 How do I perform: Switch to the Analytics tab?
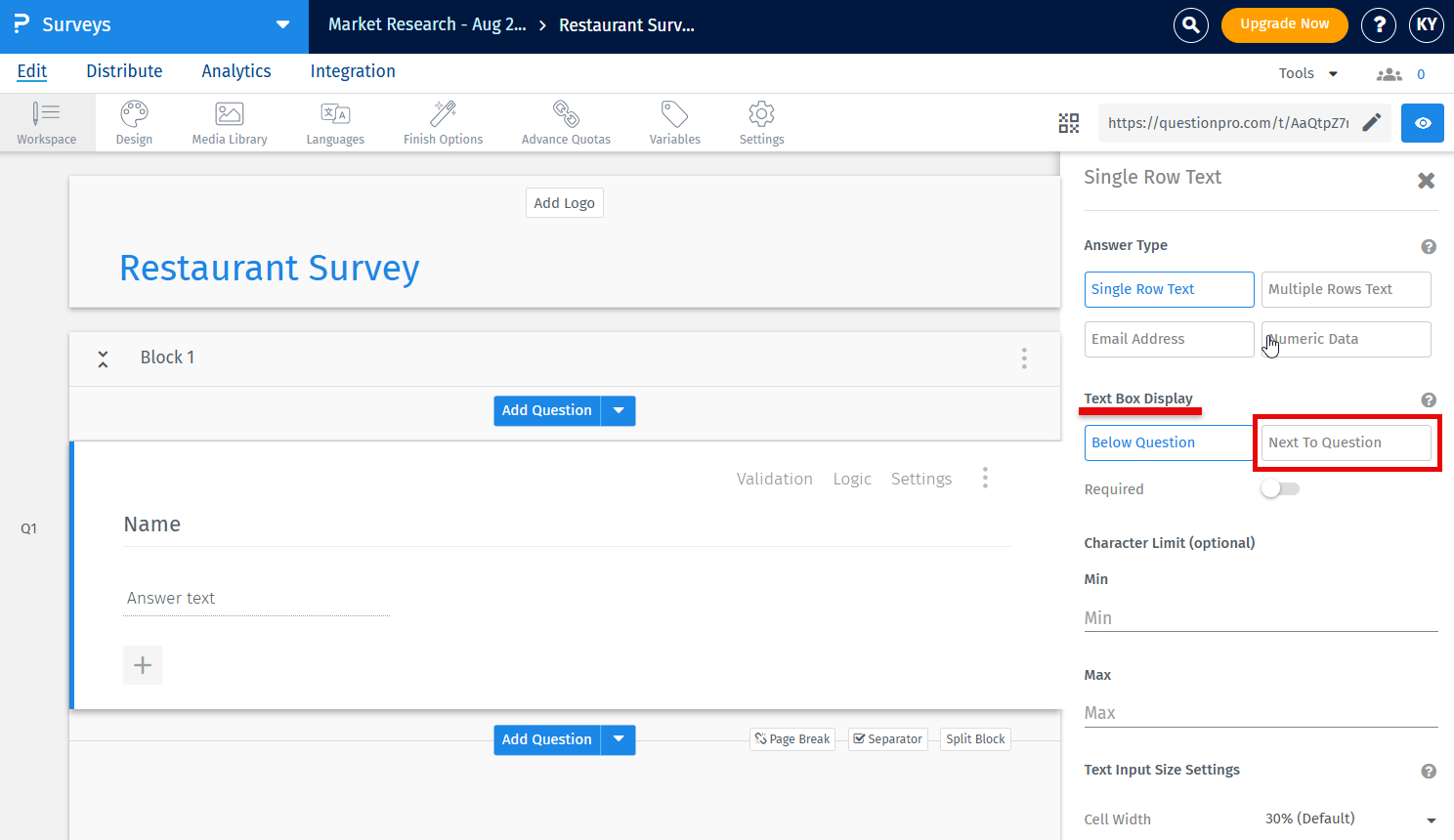235,70
